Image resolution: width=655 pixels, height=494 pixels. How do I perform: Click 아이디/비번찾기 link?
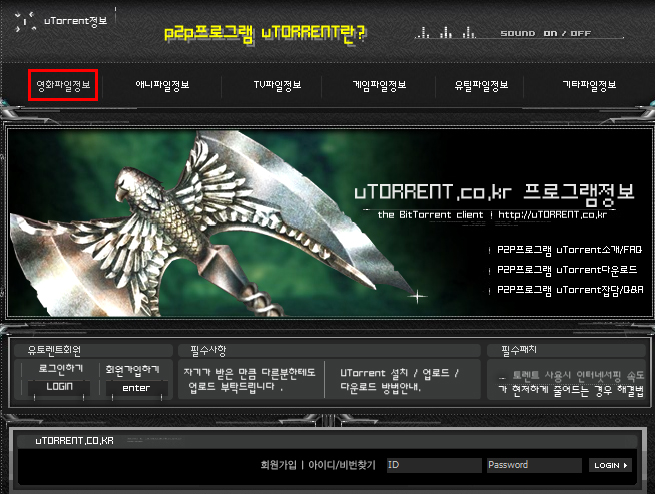coord(342,465)
